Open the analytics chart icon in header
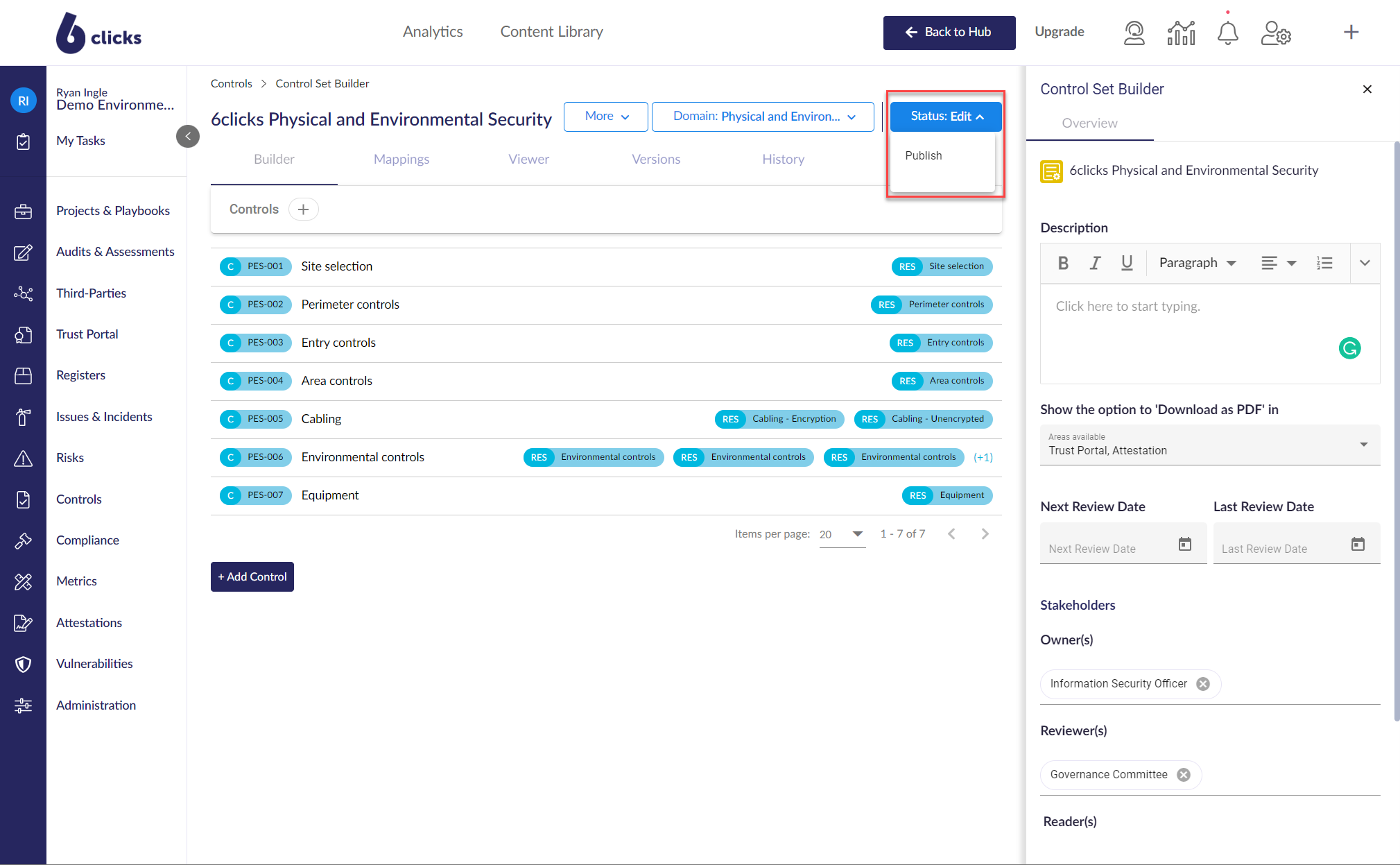The image size is (1400, 865). pyautogui.click(x=1181, y=33)
